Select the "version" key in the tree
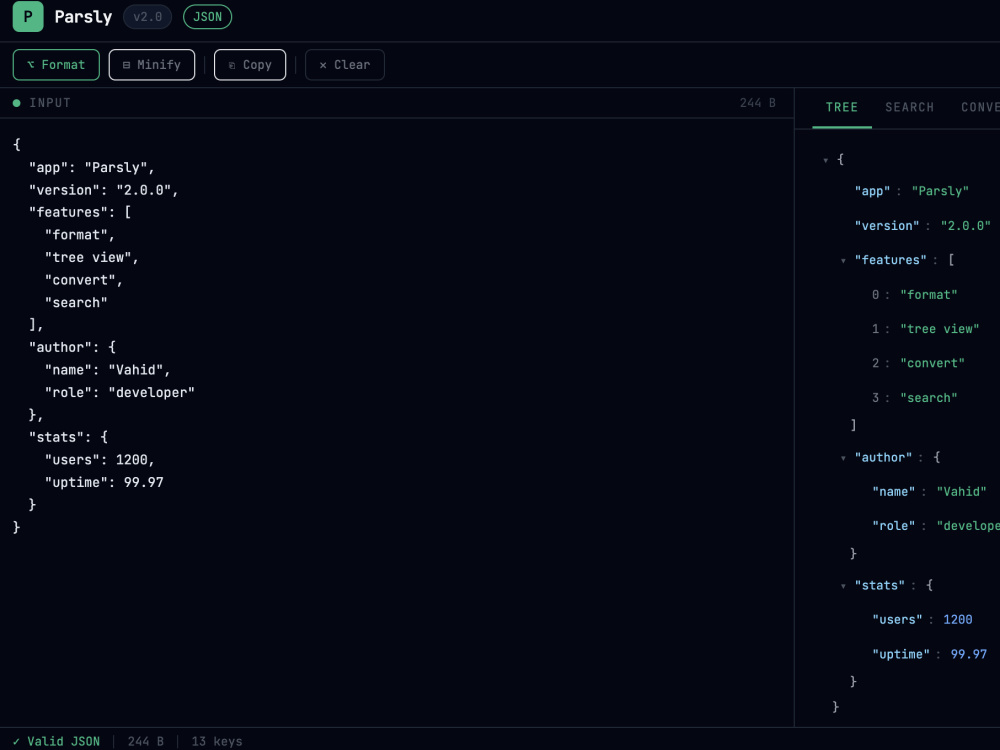 pos(887,226)
